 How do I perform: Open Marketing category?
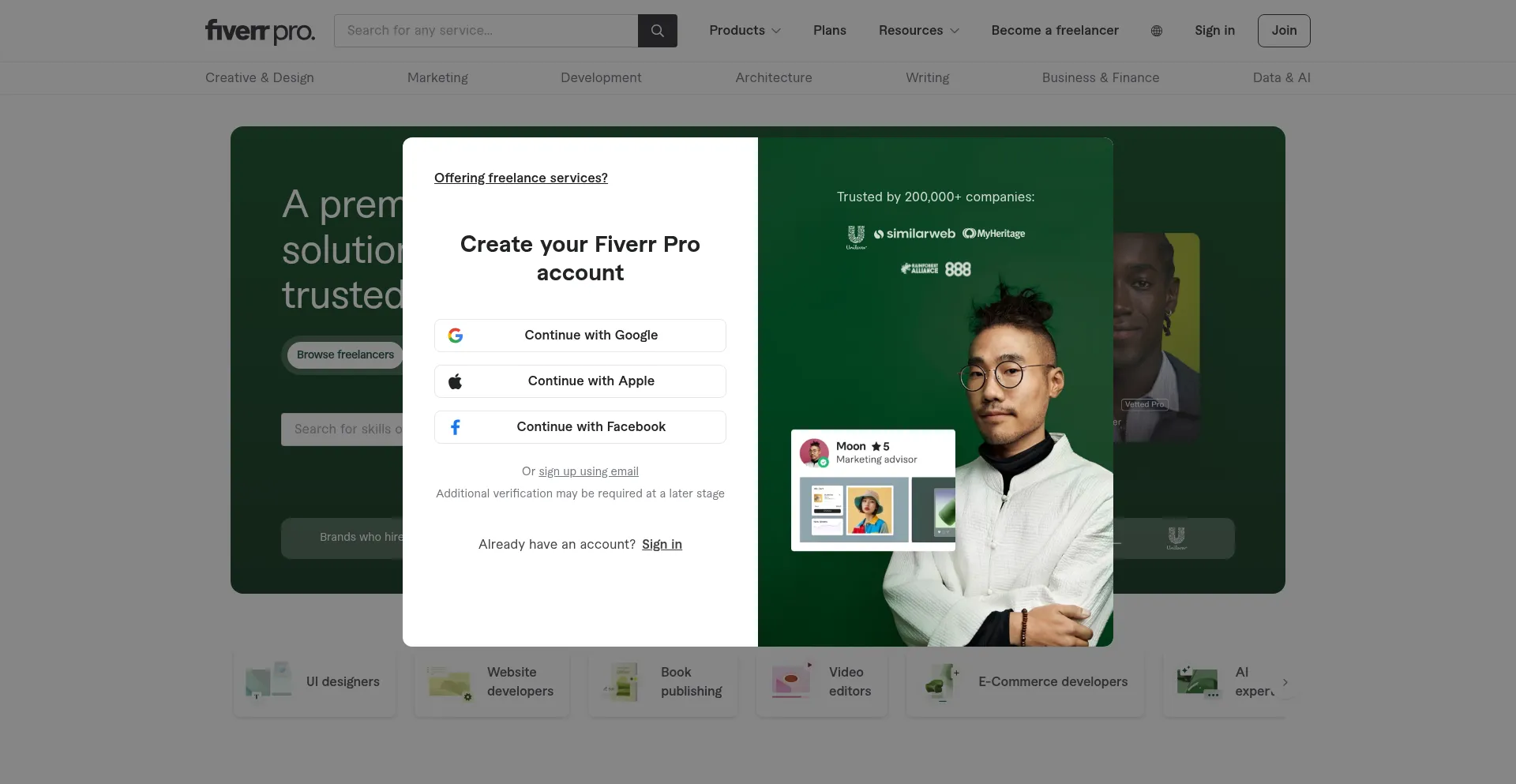[x=437, y=78]
